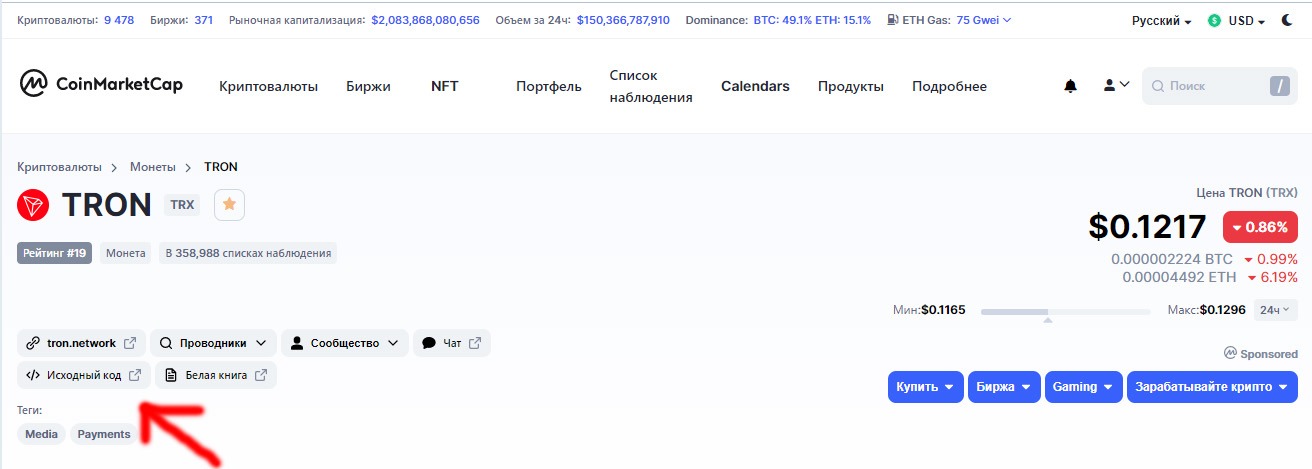This screenshot has width=1312, height=469.
Task: Open Криптовалюты menu in navigation
Action: [x=268, y=86]
